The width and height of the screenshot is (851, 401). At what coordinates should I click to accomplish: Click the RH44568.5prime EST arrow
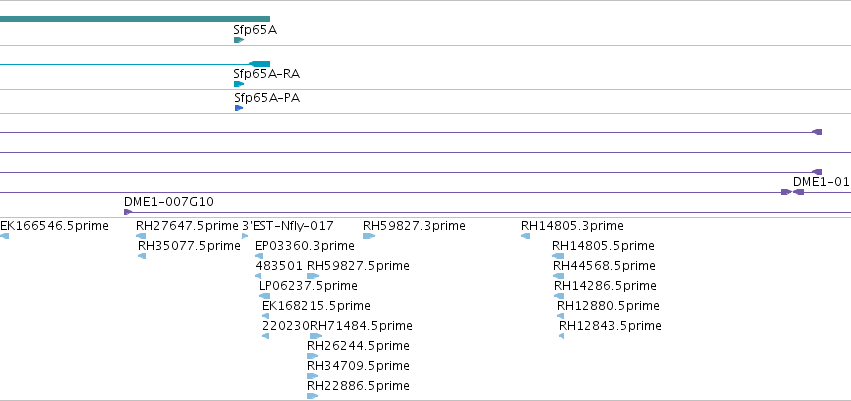pos(558,276)
